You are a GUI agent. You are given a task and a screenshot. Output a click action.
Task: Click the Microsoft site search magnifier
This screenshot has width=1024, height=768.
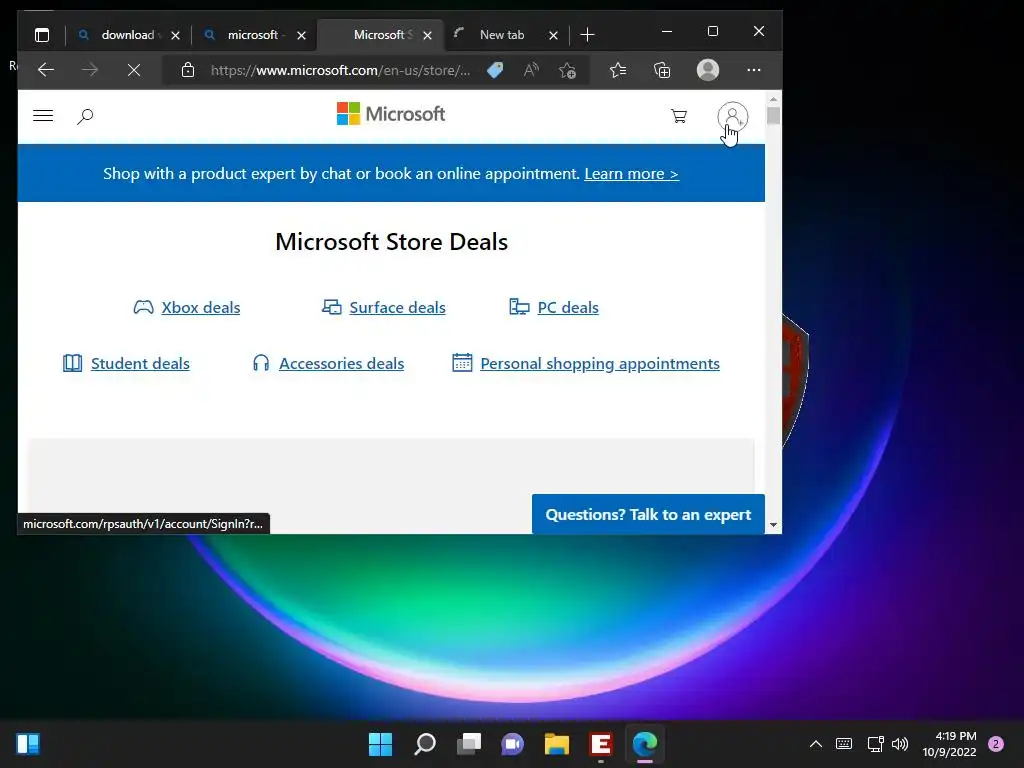[86, 116]
